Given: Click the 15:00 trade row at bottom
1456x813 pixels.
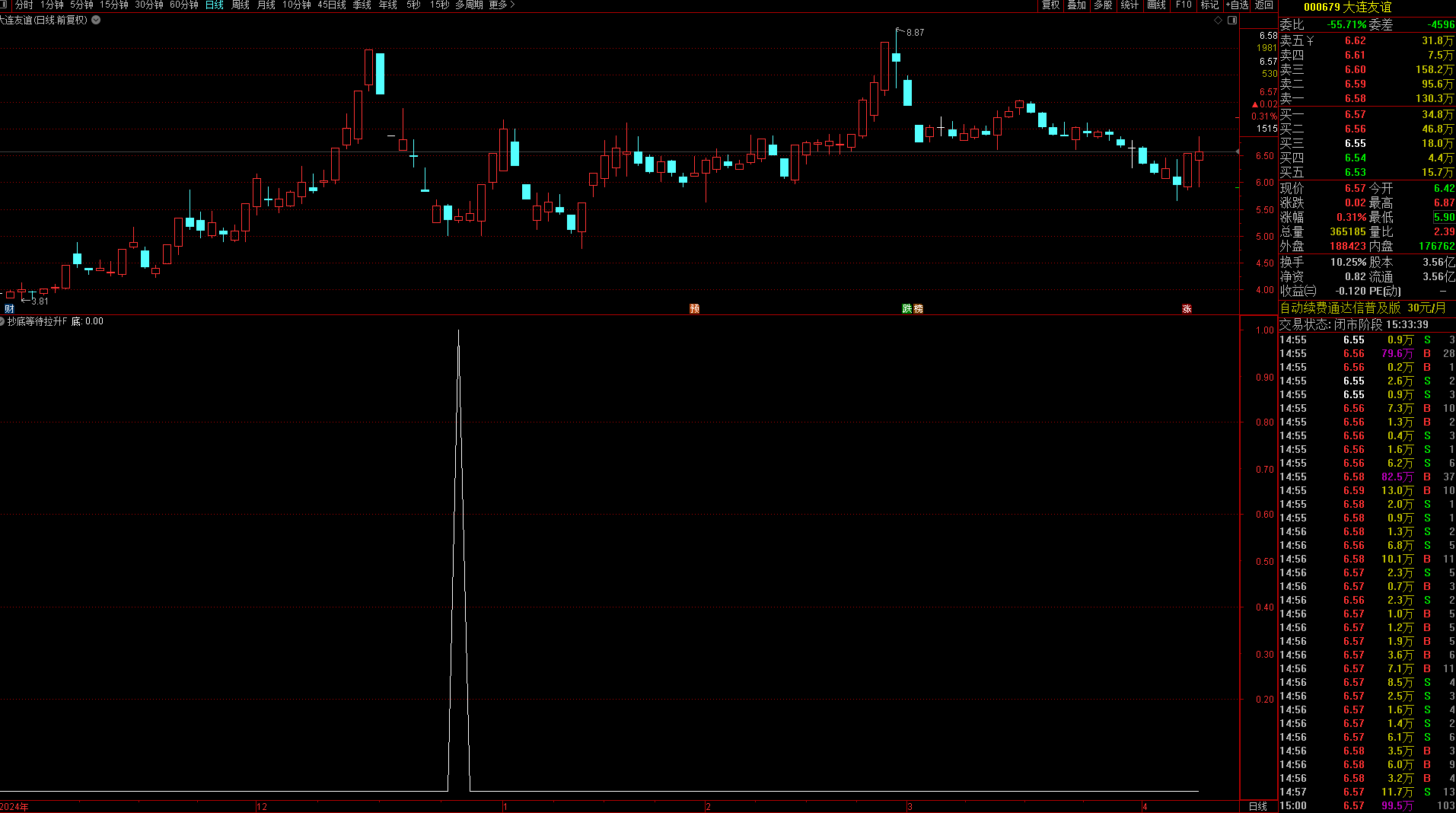Looking at the screenshot, I should (x=1367, y=805).
